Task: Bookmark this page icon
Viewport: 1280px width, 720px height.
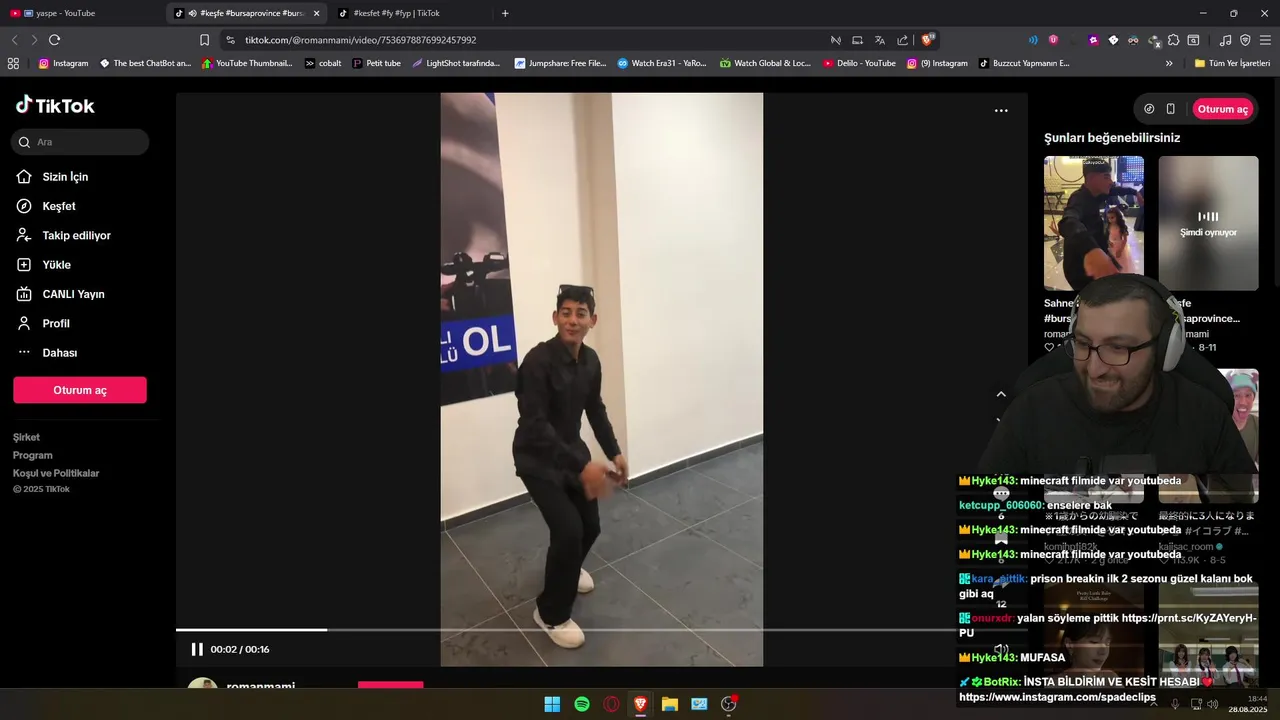Action: pyautogui.click(x=204, y=40)
